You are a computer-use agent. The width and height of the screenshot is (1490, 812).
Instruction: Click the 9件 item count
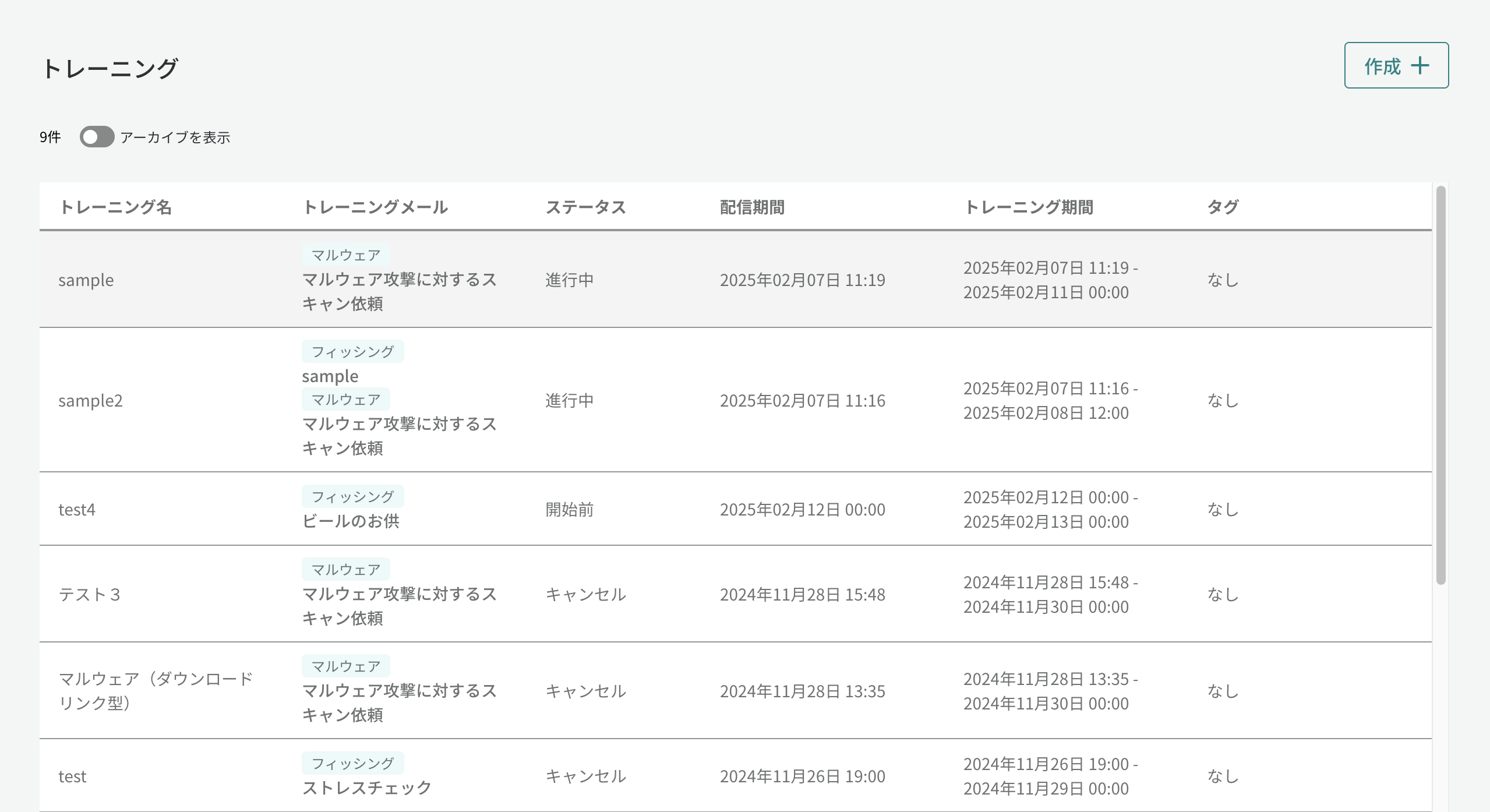[x=50, y=137]
